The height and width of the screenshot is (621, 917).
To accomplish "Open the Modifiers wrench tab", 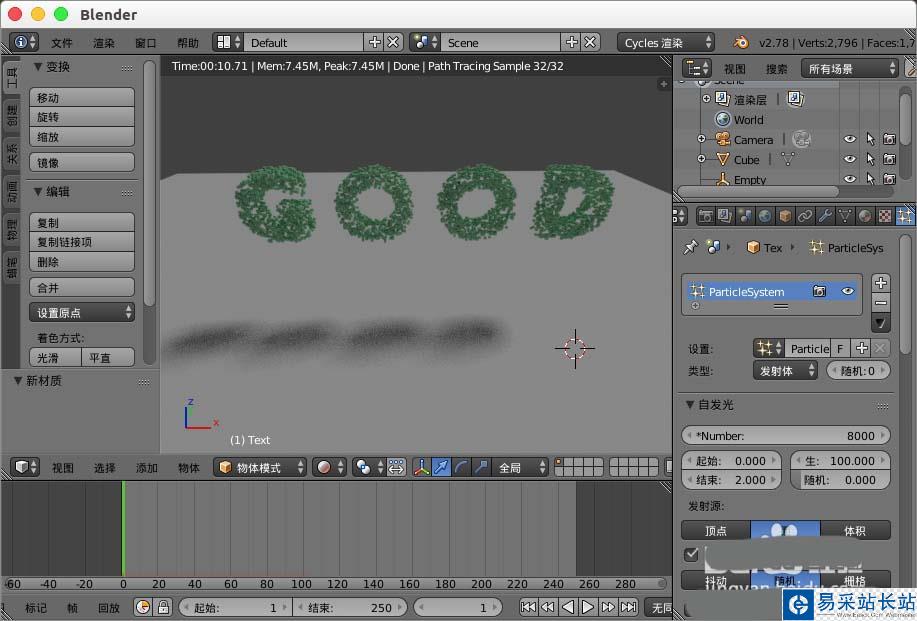I will 825,216.
